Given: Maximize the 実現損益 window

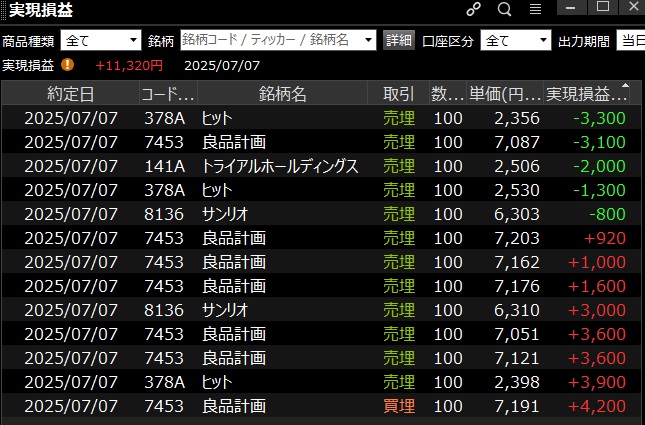Looking at the screenshot, I should coord(603,7).
